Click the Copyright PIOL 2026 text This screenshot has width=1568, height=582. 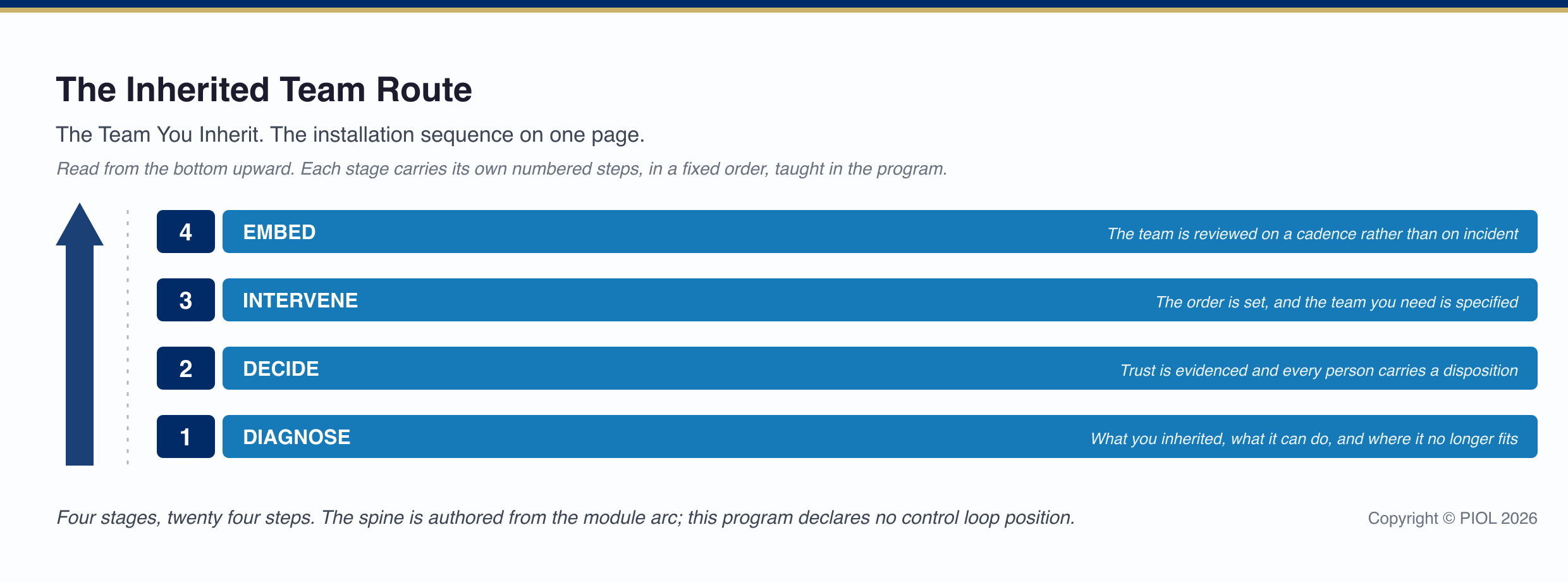click(x=1452, y=519)
